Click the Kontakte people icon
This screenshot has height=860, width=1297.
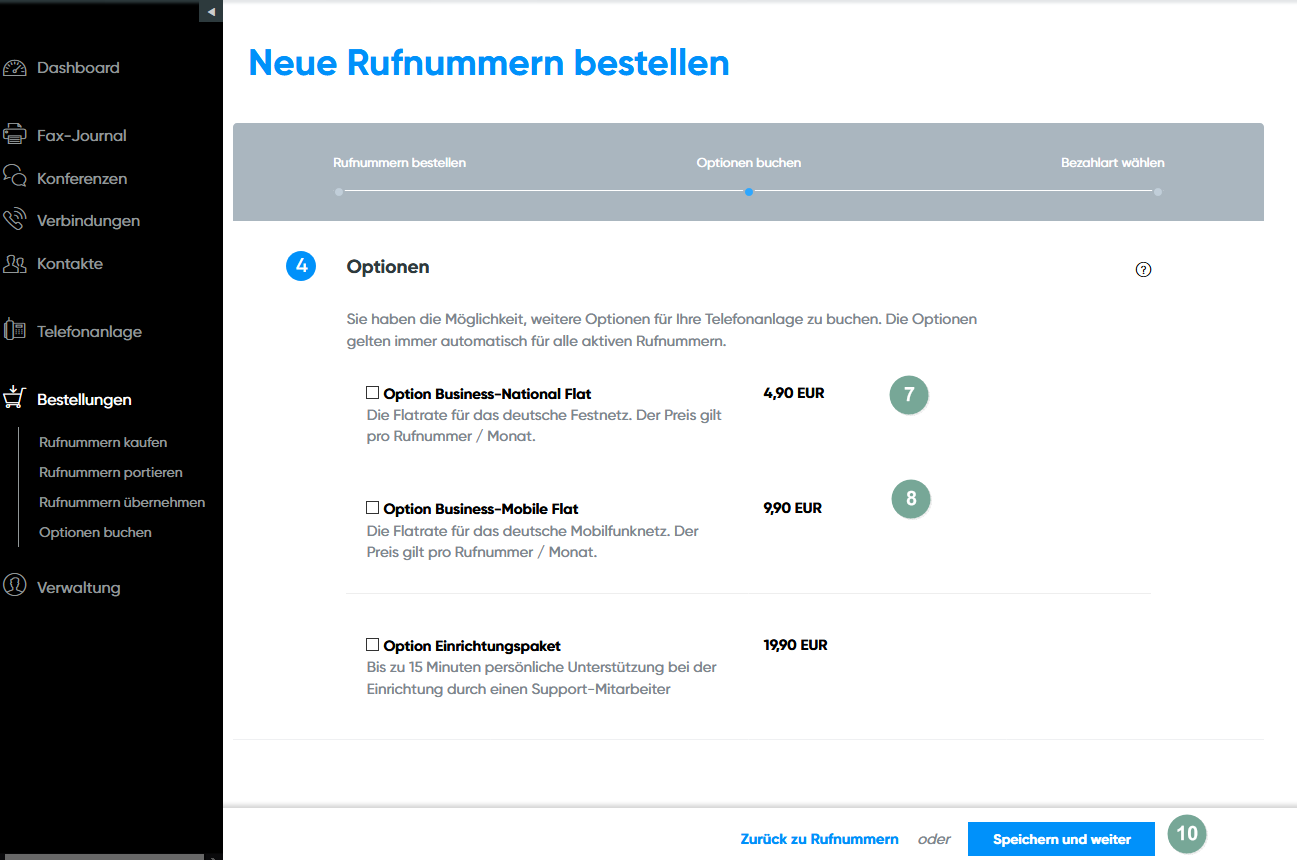click(x=14, y=264)
